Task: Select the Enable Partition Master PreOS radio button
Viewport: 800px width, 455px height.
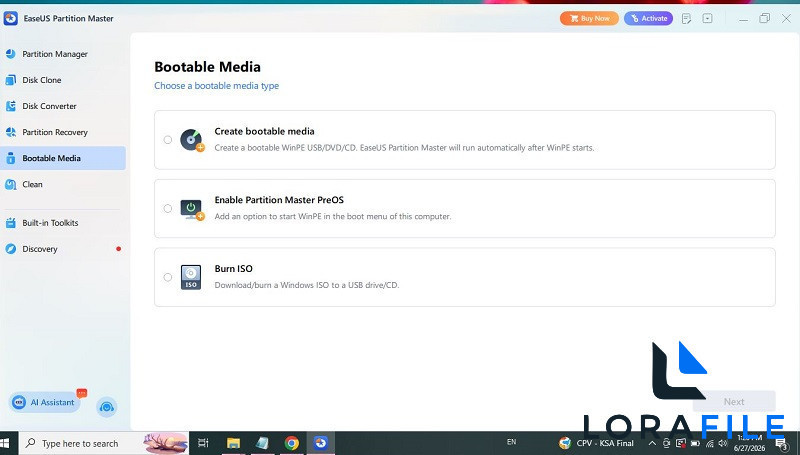Action: click(168, 209)
